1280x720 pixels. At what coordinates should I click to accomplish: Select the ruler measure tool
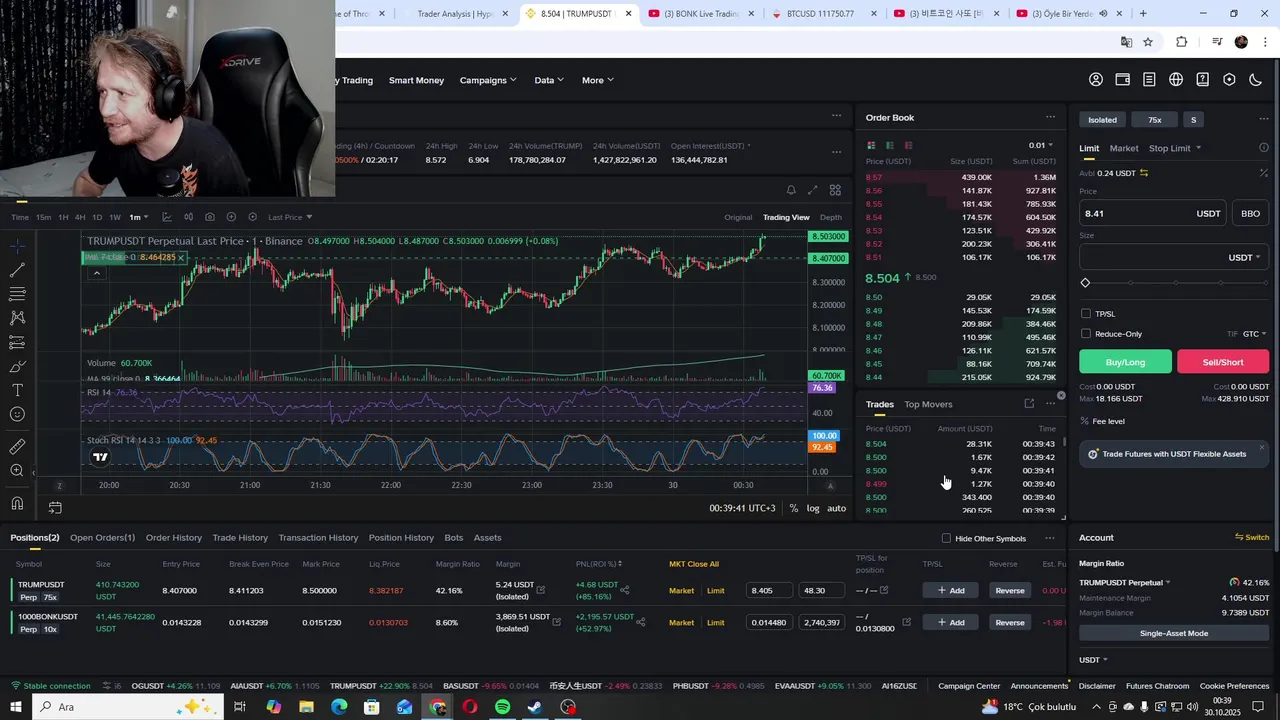click(17, 446)
